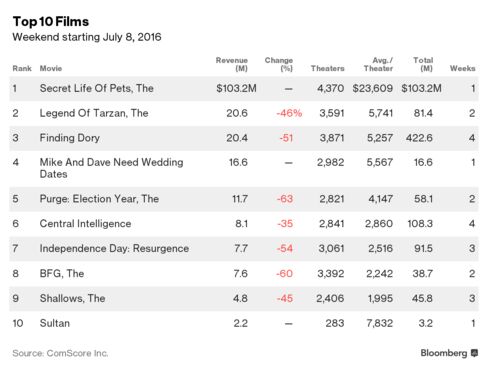Click the Total (M) column header
This screenshot has width=488, height=371.
pyautogui.click(x=423, y=64)
